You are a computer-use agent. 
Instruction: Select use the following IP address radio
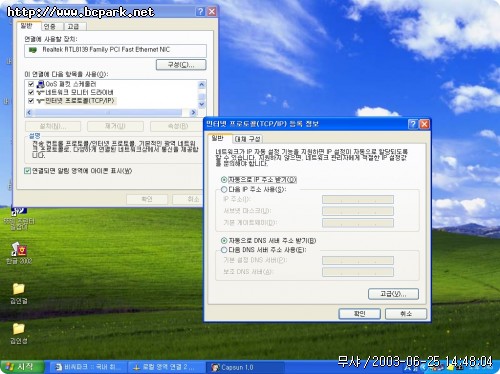pos(224,190)
